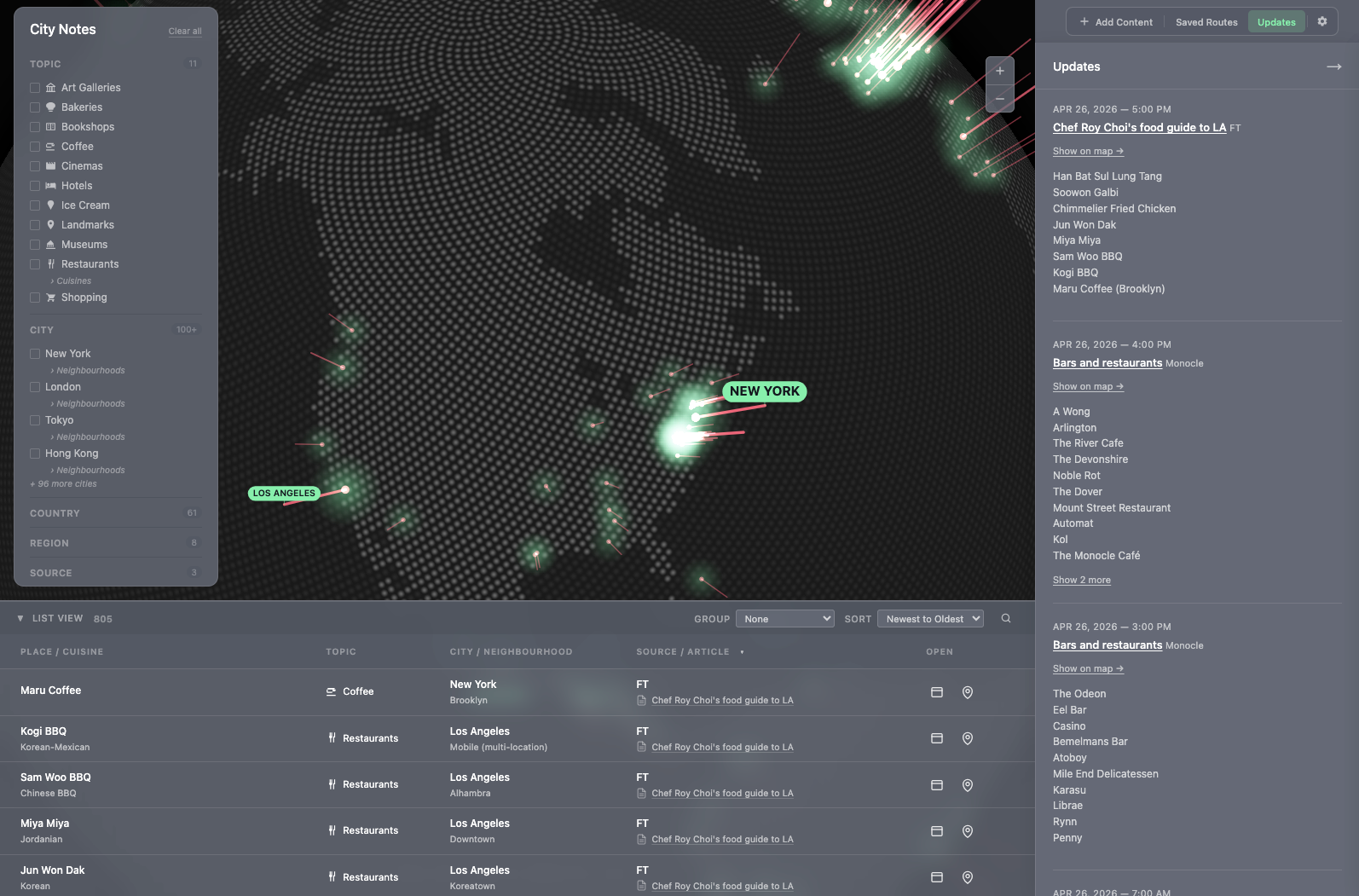Zoom out on the map
Screen dimensions: 1359x896
click(x=999, y=99)
